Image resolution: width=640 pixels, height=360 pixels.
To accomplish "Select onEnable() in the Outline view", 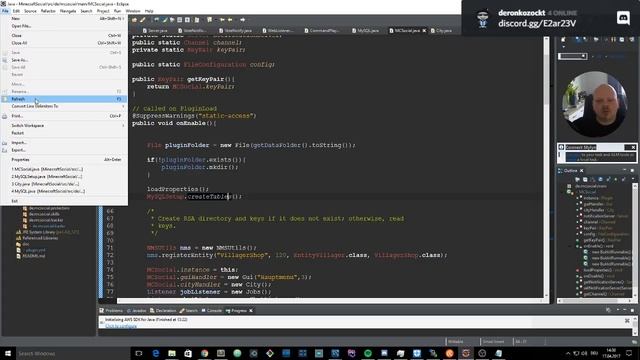I will tap(598, 246).
